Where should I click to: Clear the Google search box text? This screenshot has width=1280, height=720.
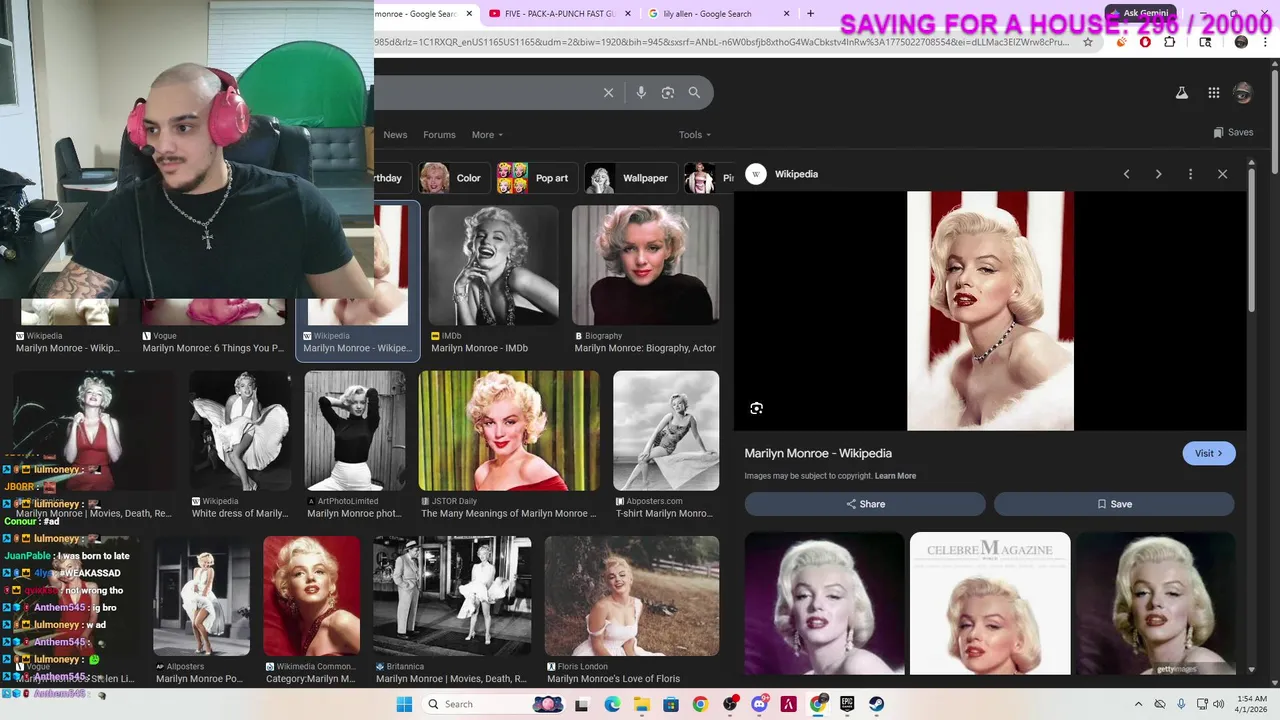(608, 93)
